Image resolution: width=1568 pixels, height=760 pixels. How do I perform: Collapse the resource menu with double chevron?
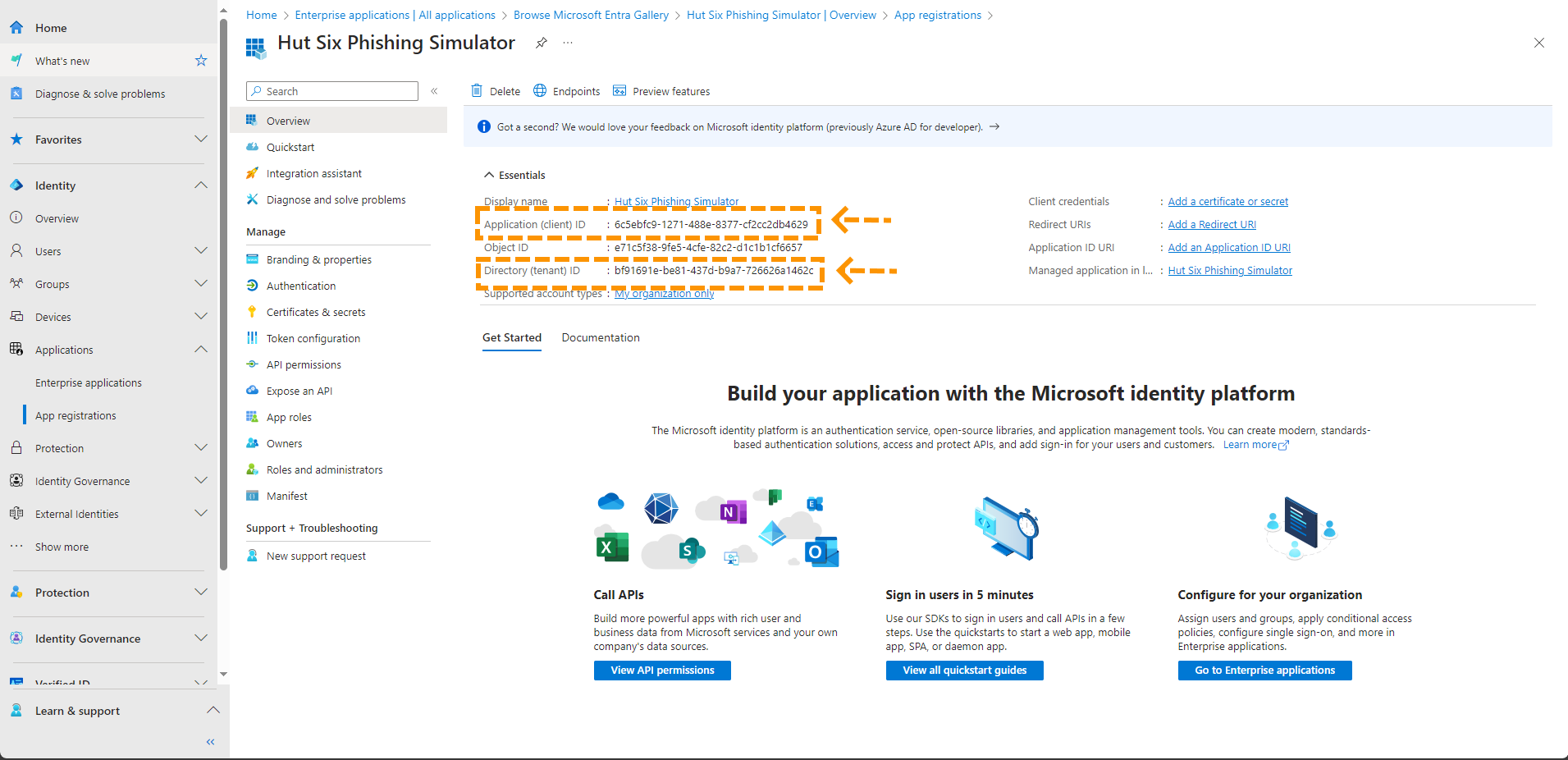(x=434, y=91)
